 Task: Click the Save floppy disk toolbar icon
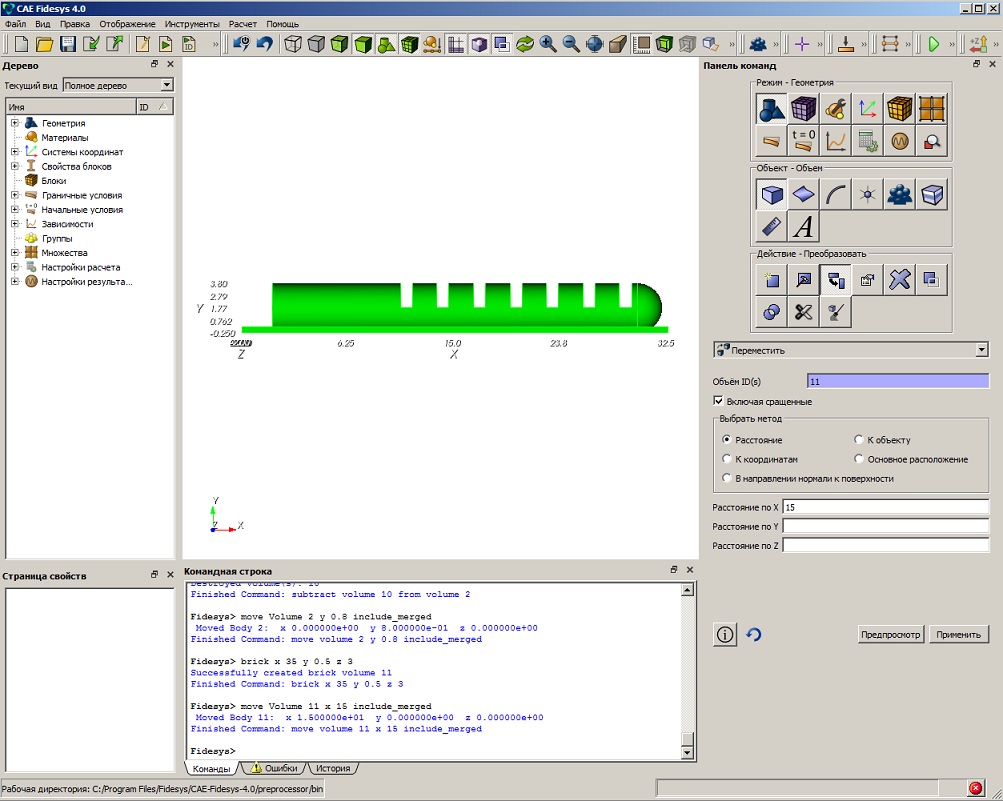(68, 44)
